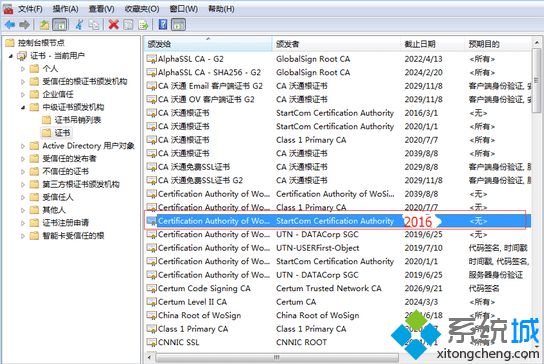The height and width of the screenshot is (364, 544).
Task: Expand the 个人 folder node
Action: pyautogui.click(x=23, y=69)
